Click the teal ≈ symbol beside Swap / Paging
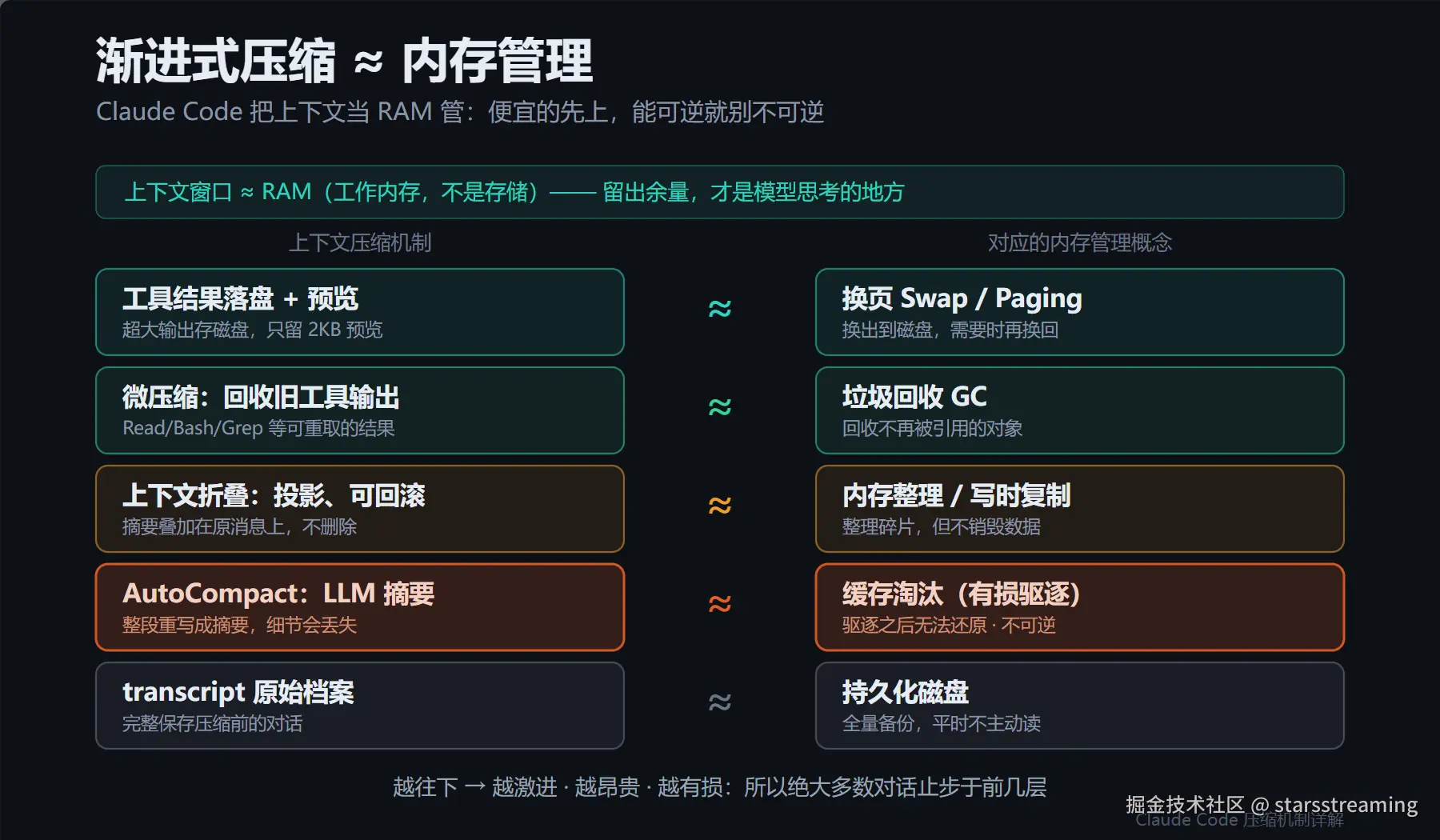The image size is (1440, 840). pyautogui.click(x=720, y=309)
